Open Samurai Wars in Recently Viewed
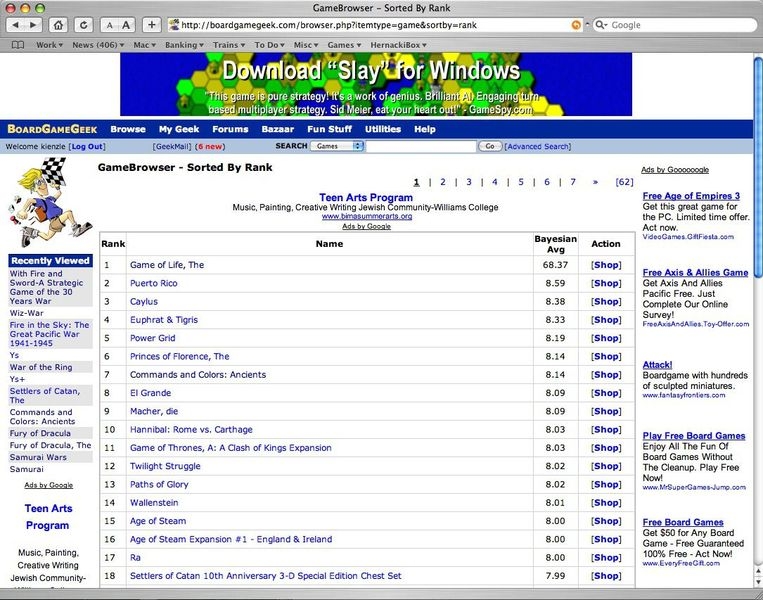Viewport: 763px width, 600px height. (x=38, y=457)
